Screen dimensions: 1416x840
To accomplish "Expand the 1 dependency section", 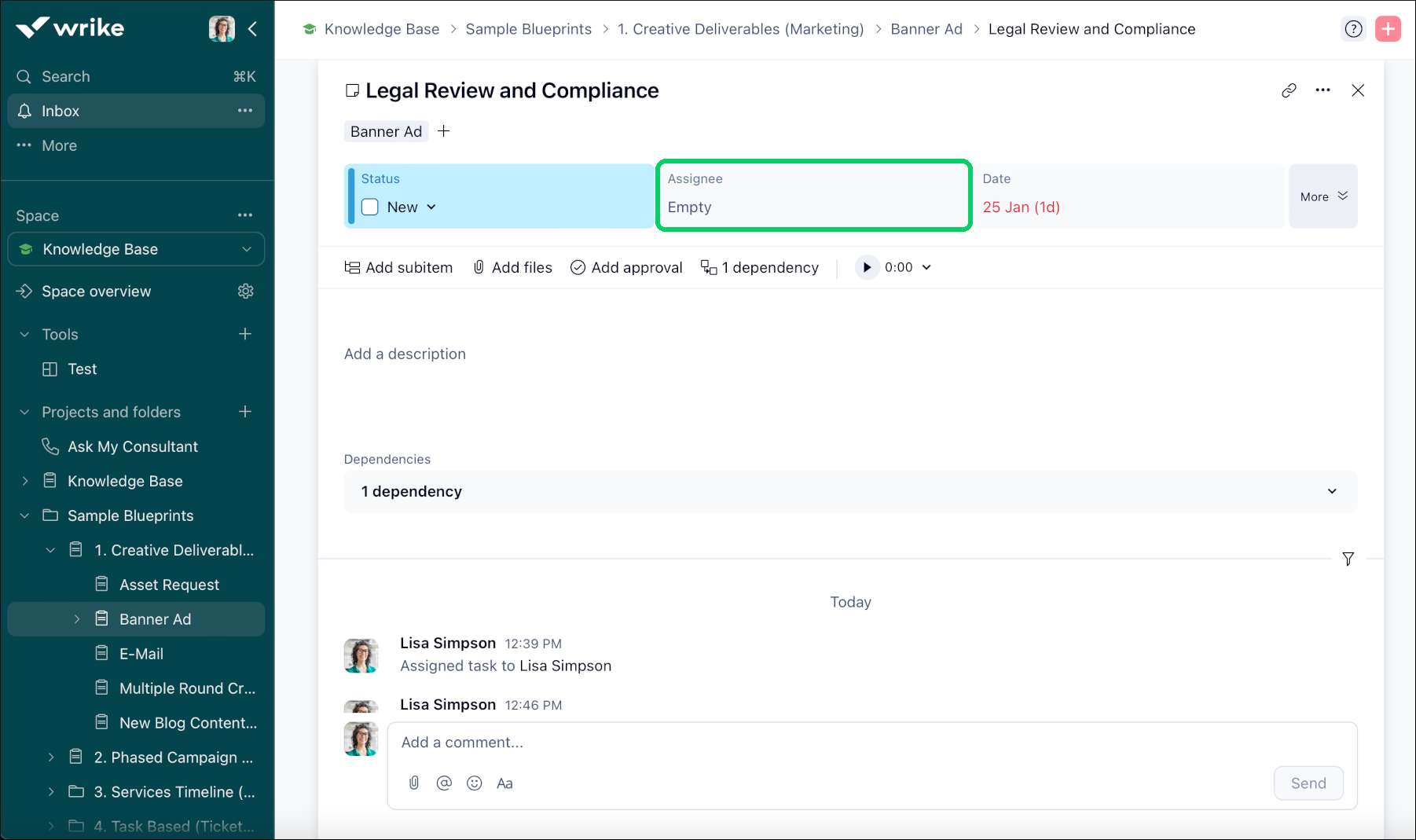I will (x=849, y=492).
